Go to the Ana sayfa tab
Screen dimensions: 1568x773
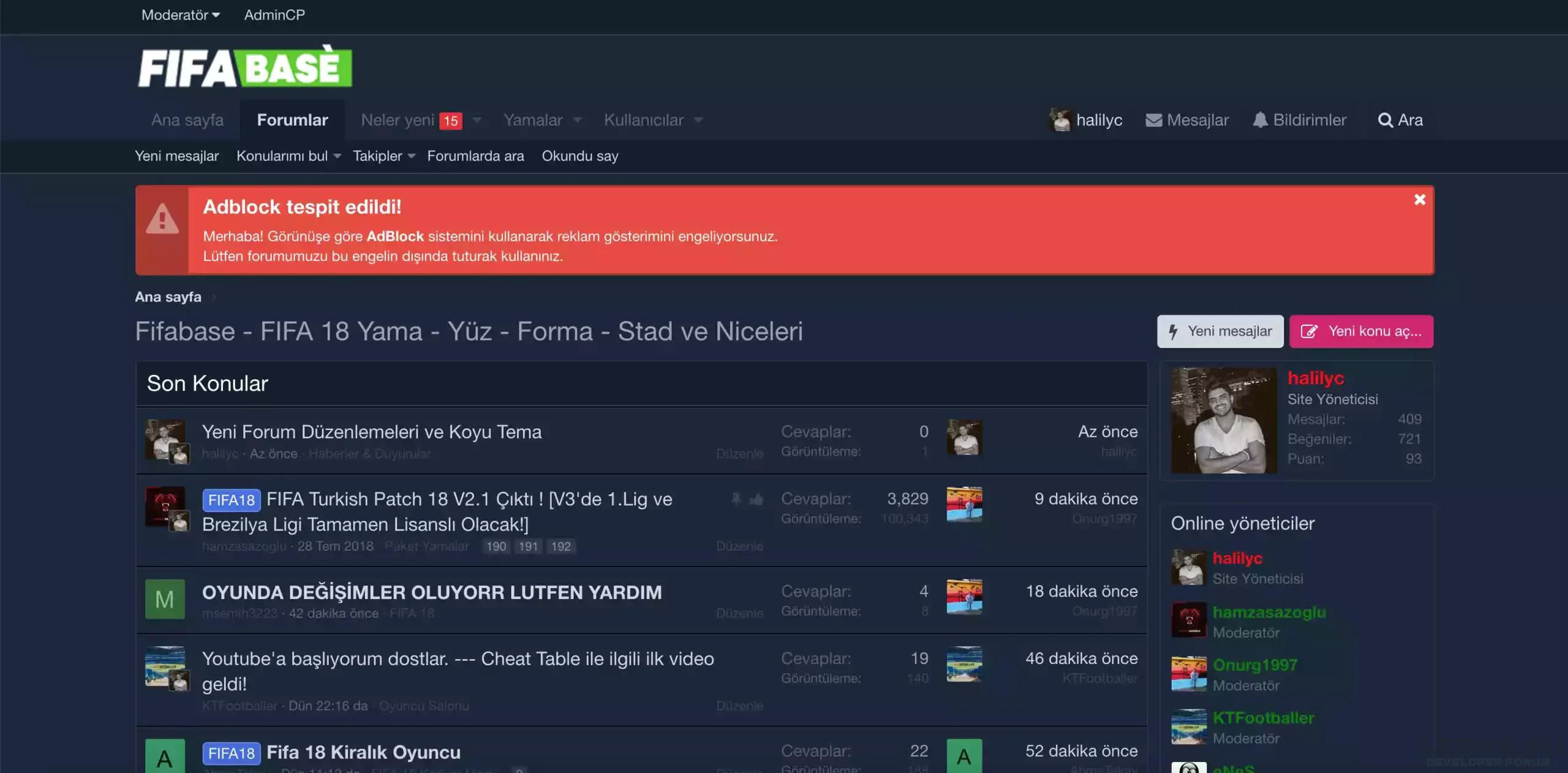(x=187, y=120)
